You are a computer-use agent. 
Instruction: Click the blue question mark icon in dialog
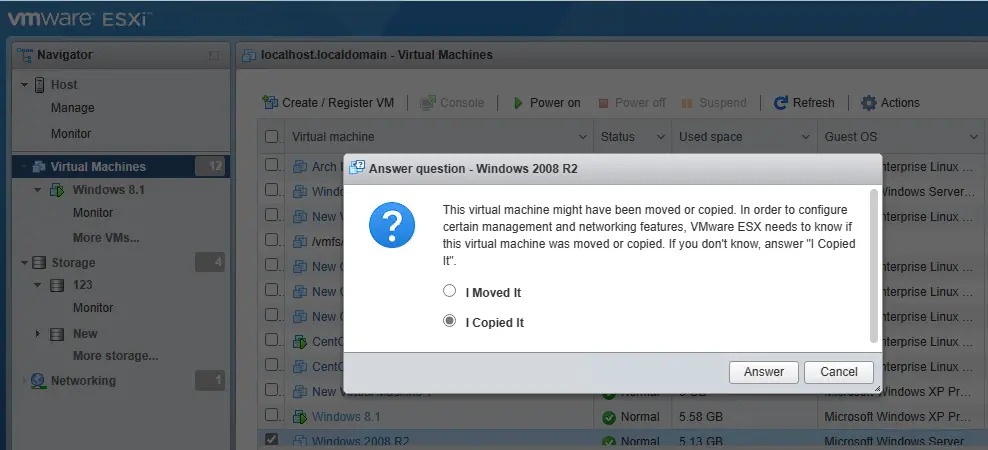click(x=392, y=225)
